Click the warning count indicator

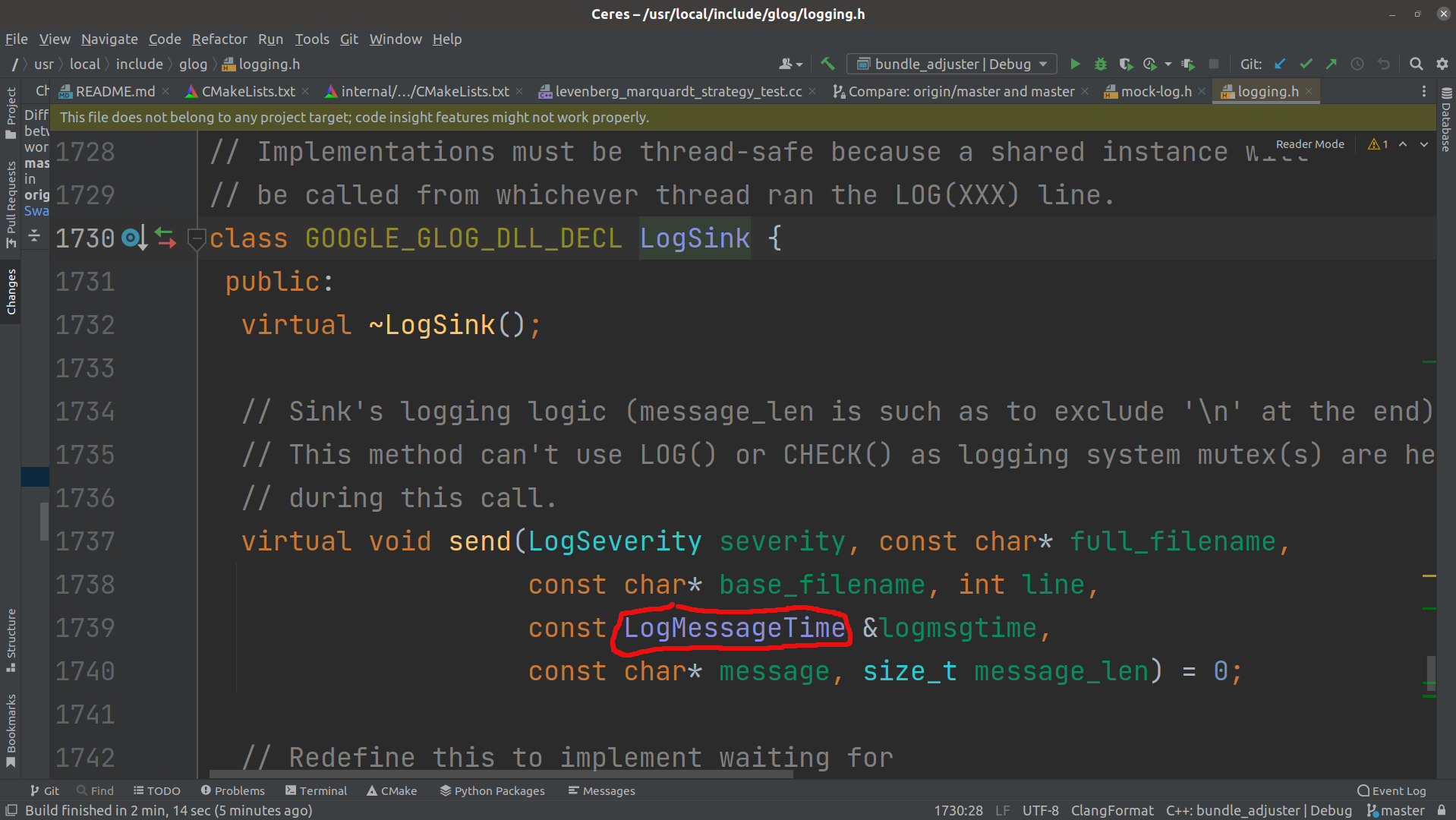1378,144
